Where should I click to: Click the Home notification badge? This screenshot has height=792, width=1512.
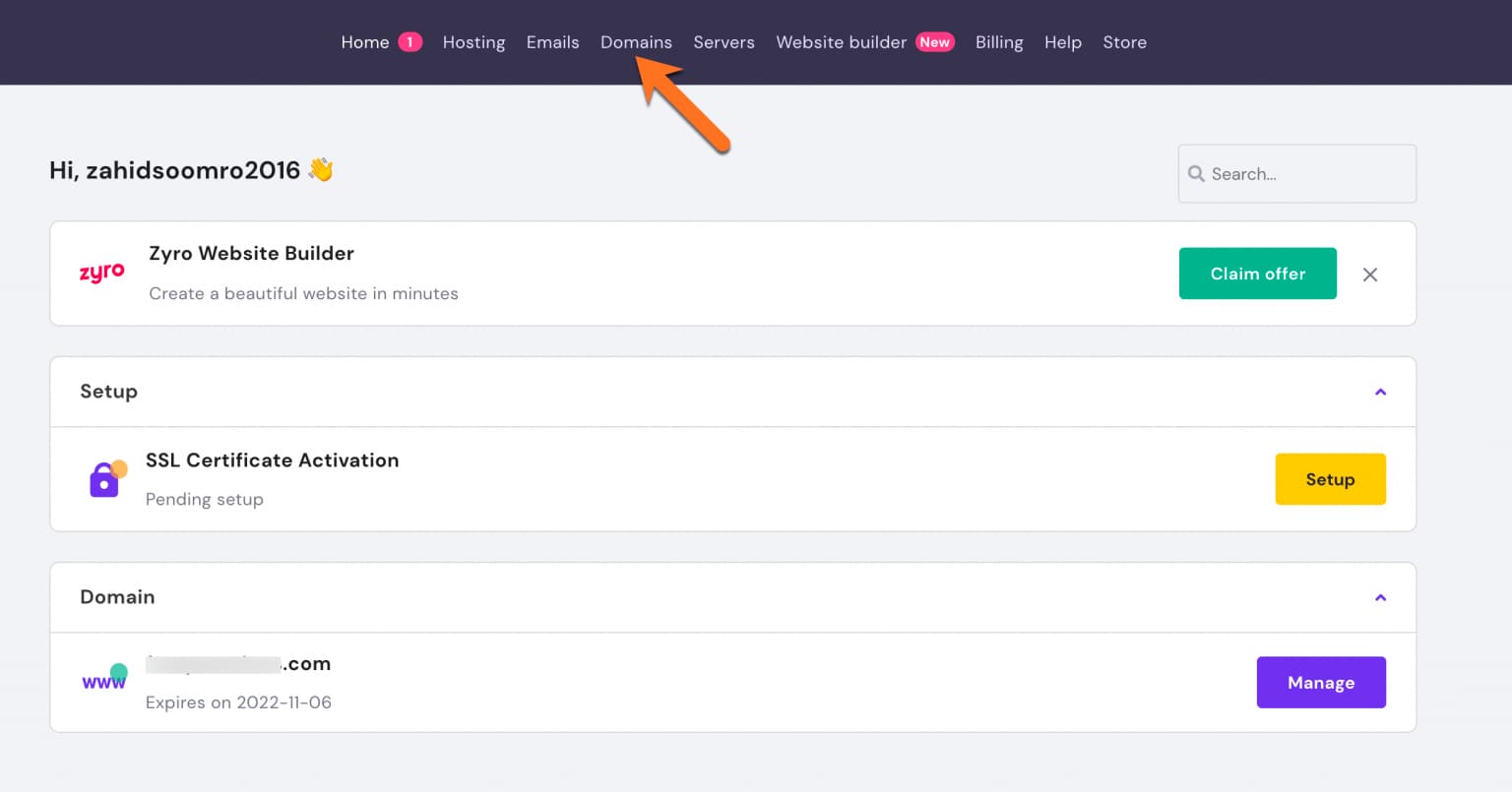[409, 42]
